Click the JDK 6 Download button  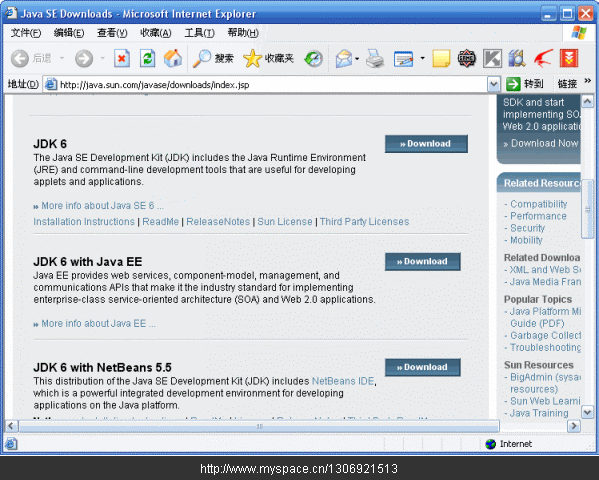click(426, 144)
